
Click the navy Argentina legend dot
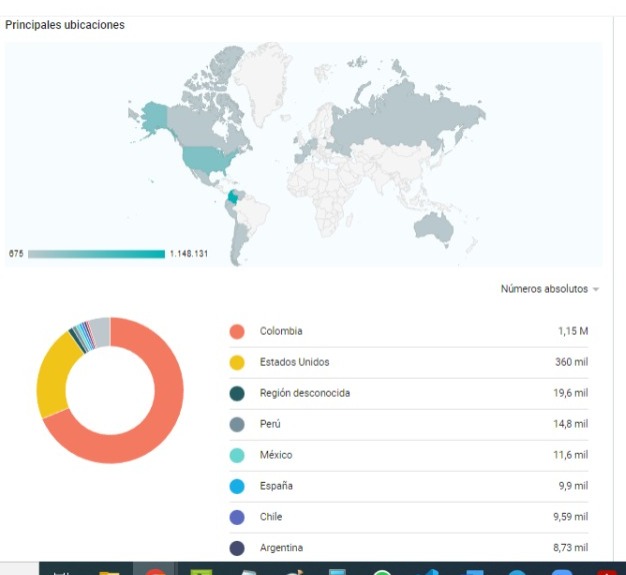237,548
